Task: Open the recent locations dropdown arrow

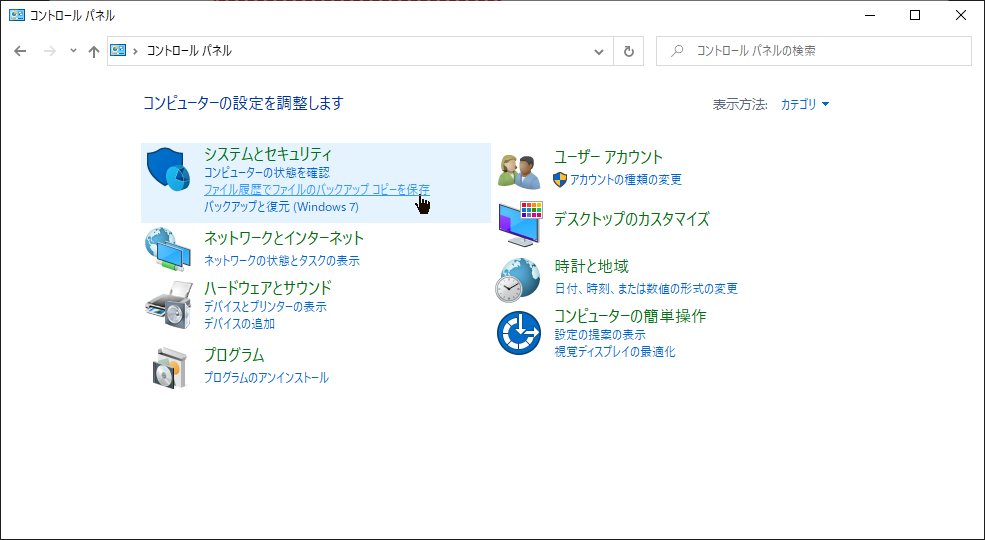Action: pos(73,51)
